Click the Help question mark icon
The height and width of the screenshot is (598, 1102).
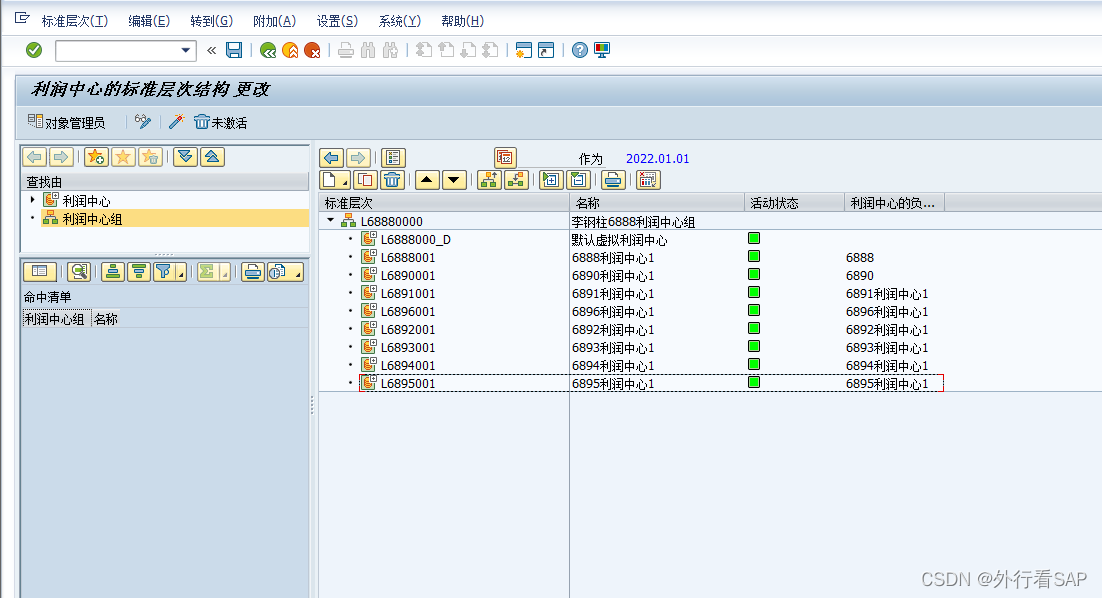click(580, 50)
